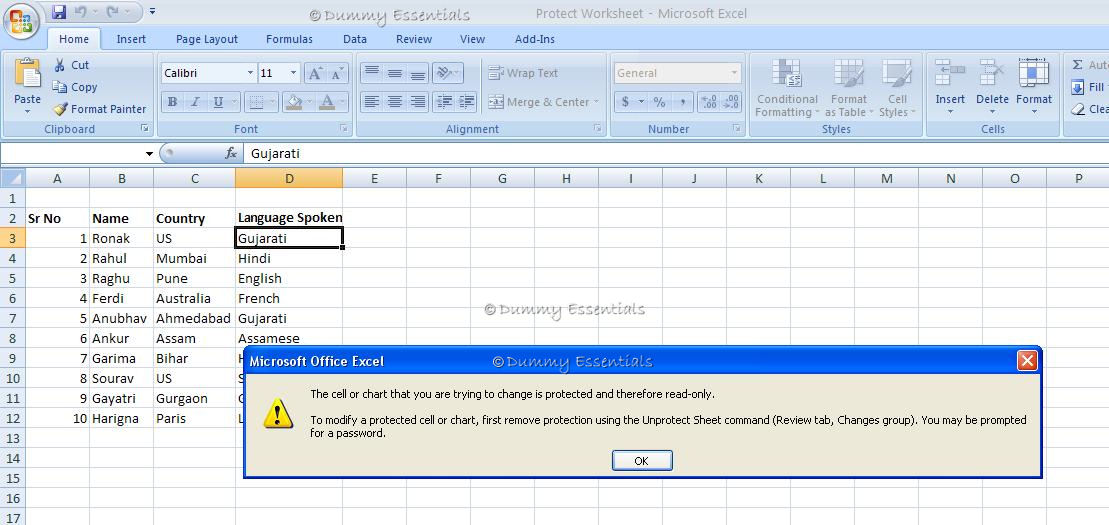Click OK in the protection warning dialog
This screenshot has width=1109, height=525.
[x=641, y=461]
